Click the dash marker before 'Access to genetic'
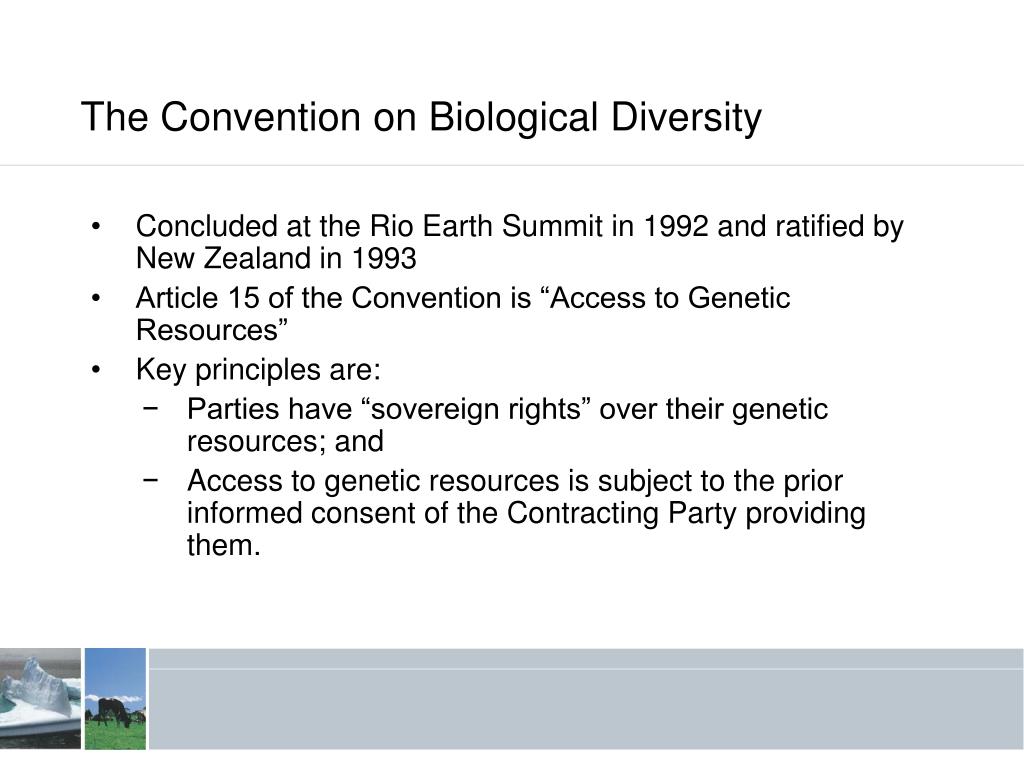The image size is (1024, 768). 150,479
